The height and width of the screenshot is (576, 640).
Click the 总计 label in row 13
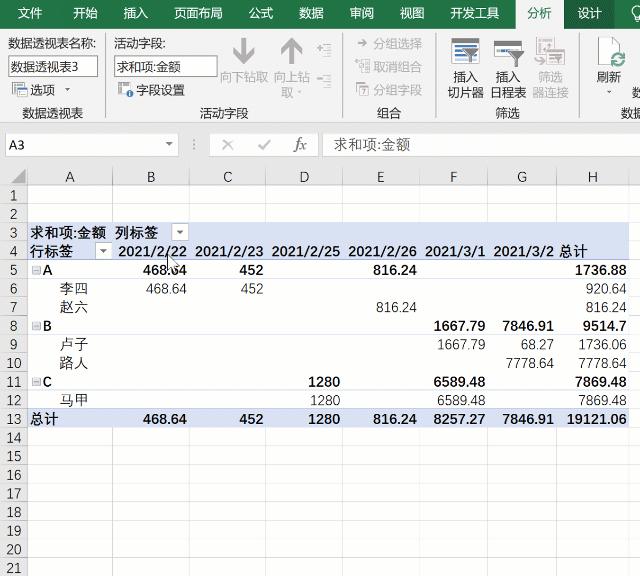point(44,419)
